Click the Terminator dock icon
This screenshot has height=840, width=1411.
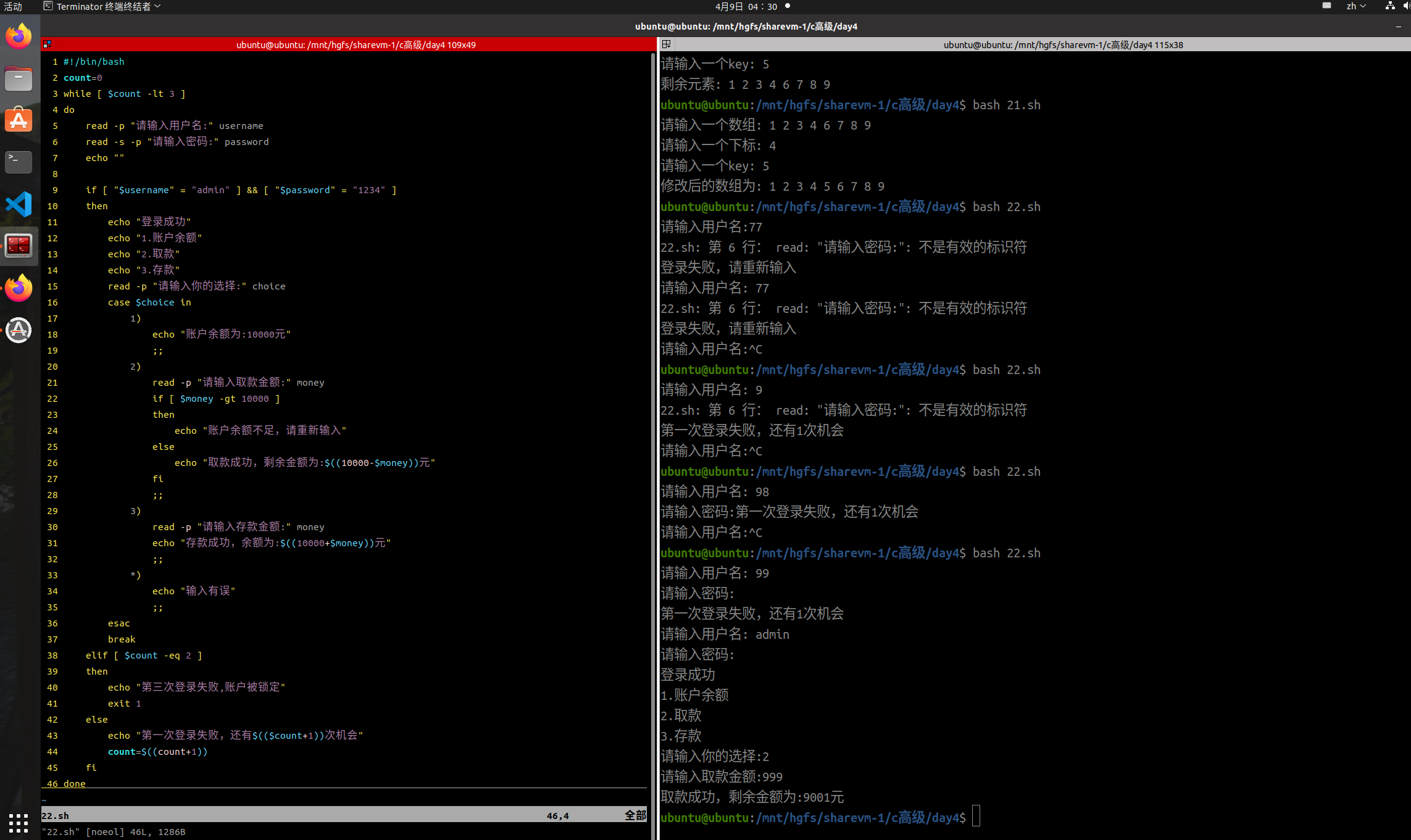[19, 246]
